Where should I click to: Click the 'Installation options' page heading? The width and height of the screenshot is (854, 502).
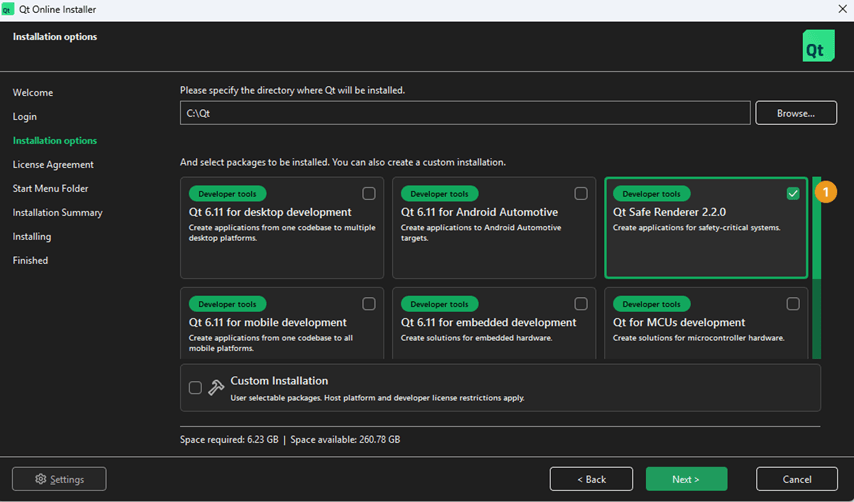click(x=54, y=36)
